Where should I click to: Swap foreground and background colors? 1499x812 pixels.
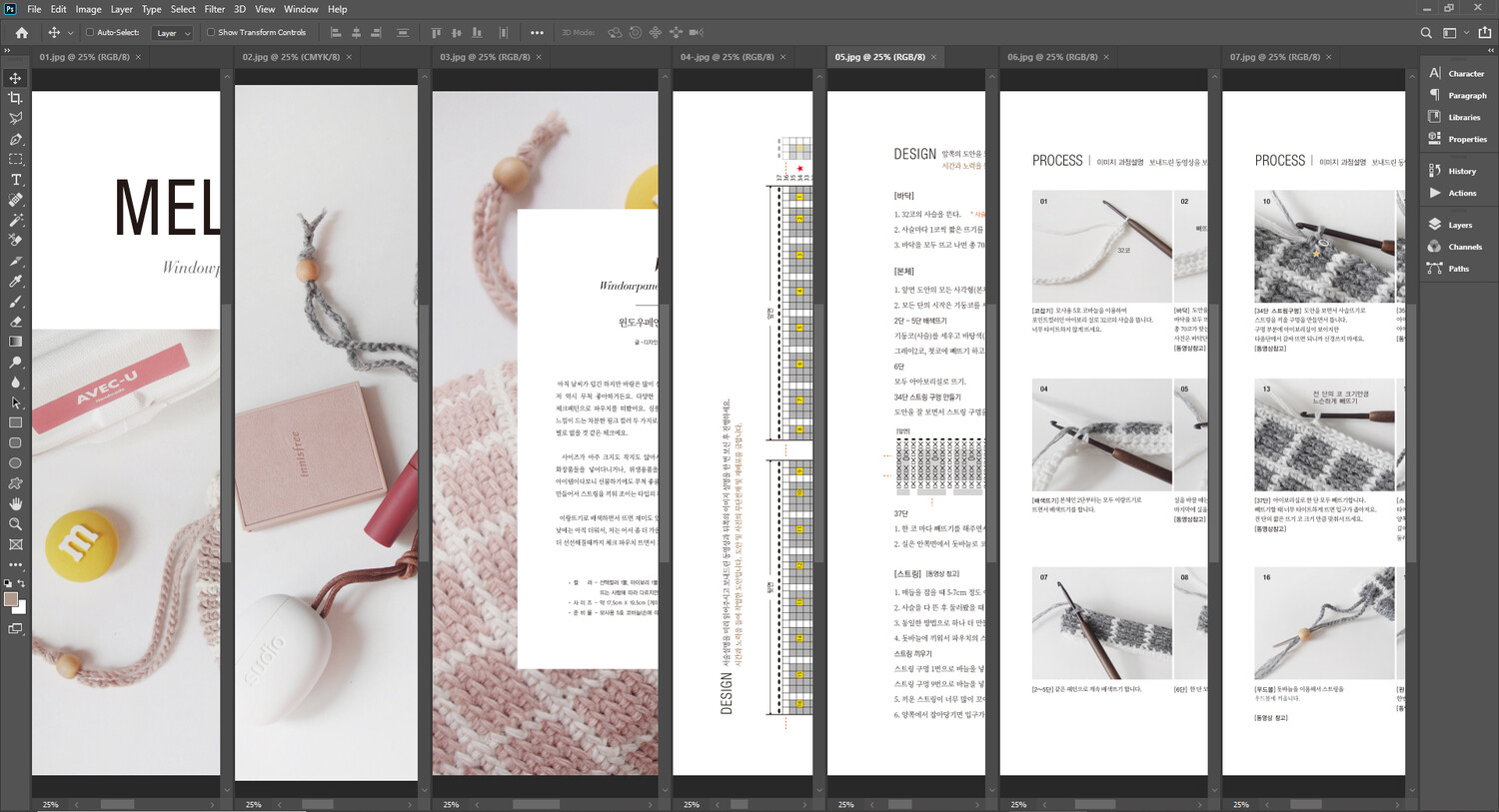[x=21, y=583]
